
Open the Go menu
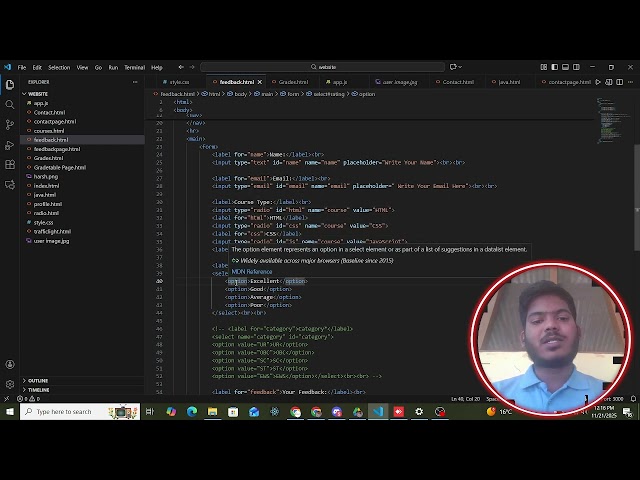point(98,67)
